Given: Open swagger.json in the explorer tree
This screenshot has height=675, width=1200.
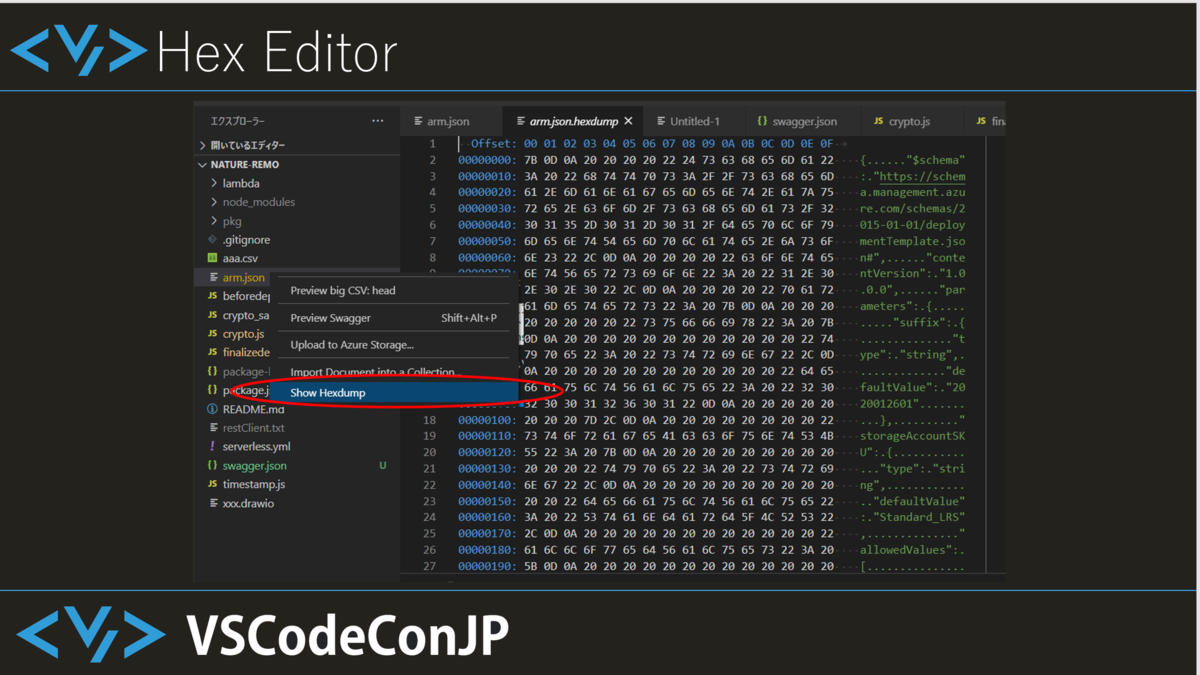Looking at the screenshot, I should pyautogui.click(x=255, y=466).
